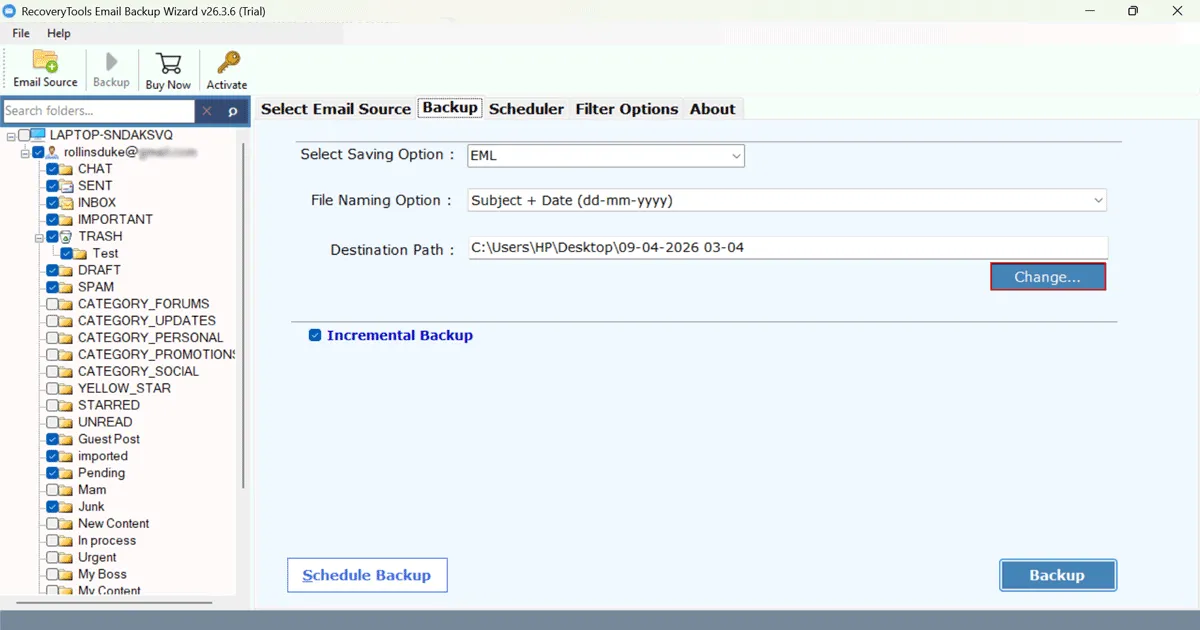Click the New Content folder icon
Screen dimensions: 1200x630
tap(67, 524)
